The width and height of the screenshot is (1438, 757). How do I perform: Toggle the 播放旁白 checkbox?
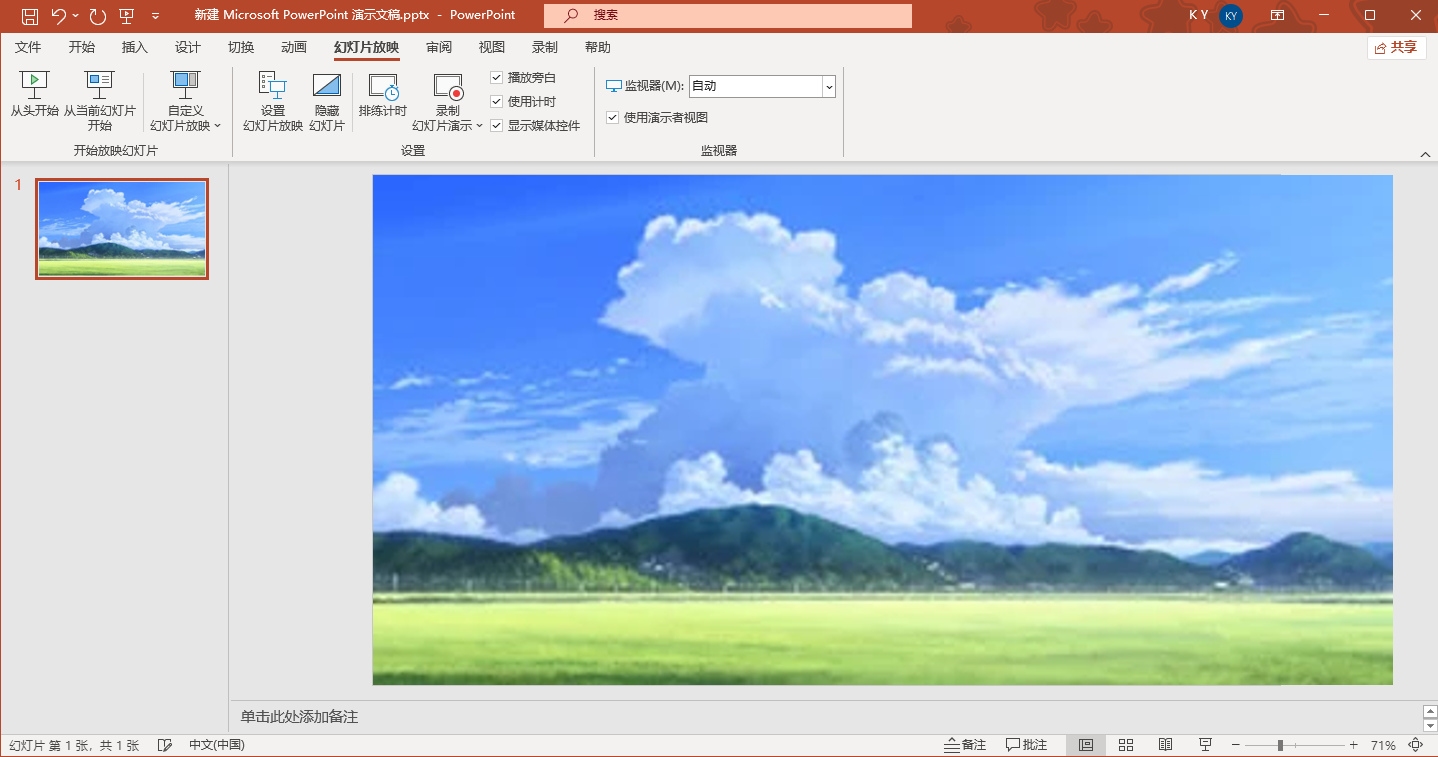tap(497, 78)
